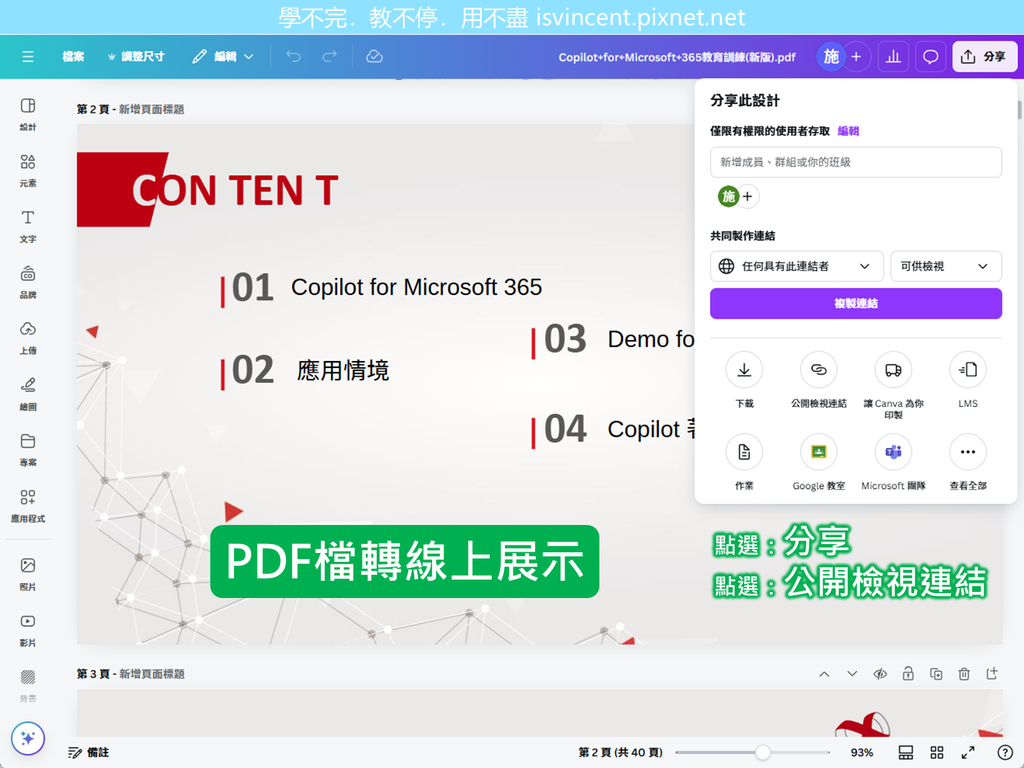Choose the LMS share option

[967, 380]
